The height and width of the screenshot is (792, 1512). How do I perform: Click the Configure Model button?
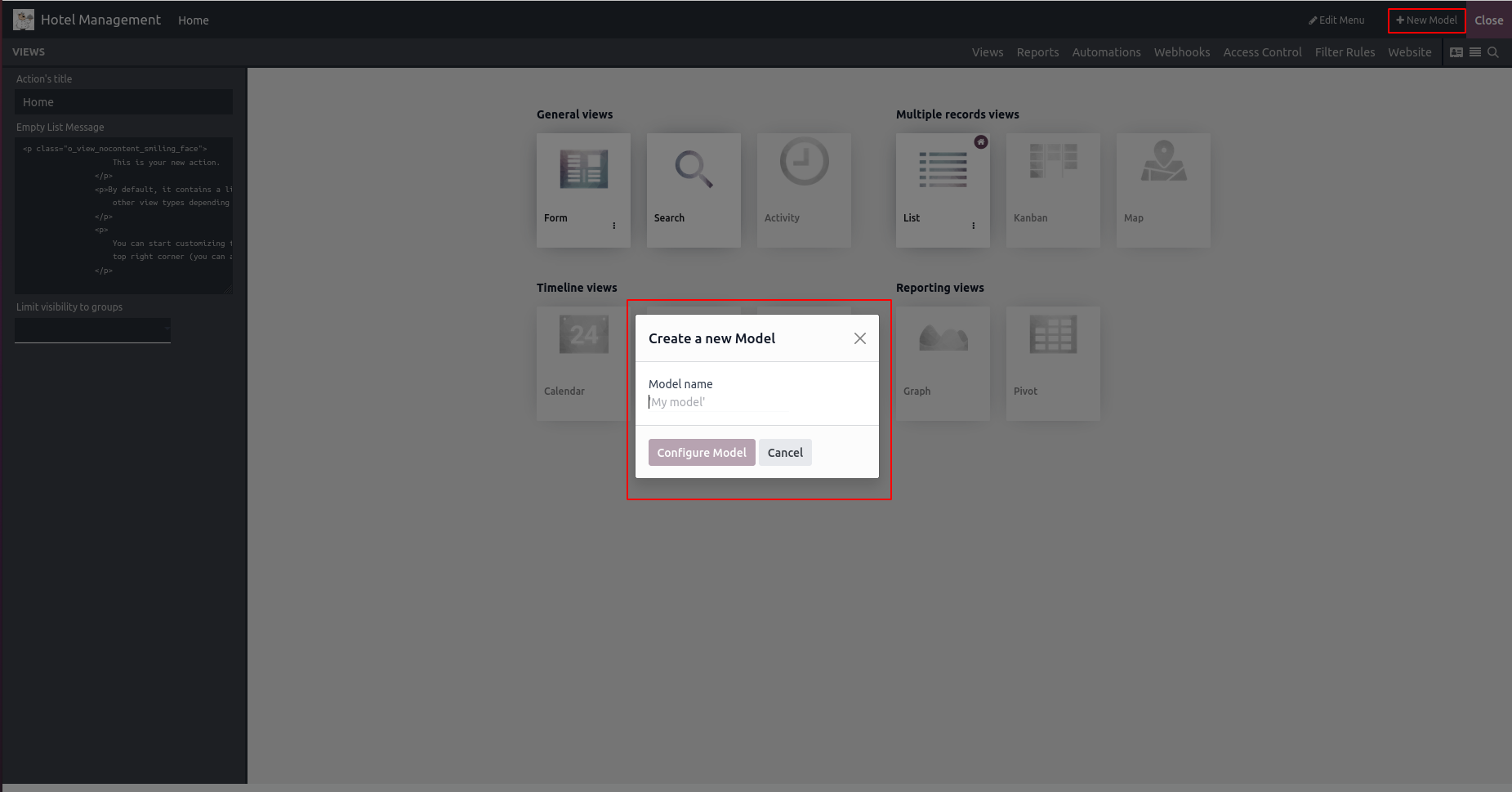pos(702,453)
